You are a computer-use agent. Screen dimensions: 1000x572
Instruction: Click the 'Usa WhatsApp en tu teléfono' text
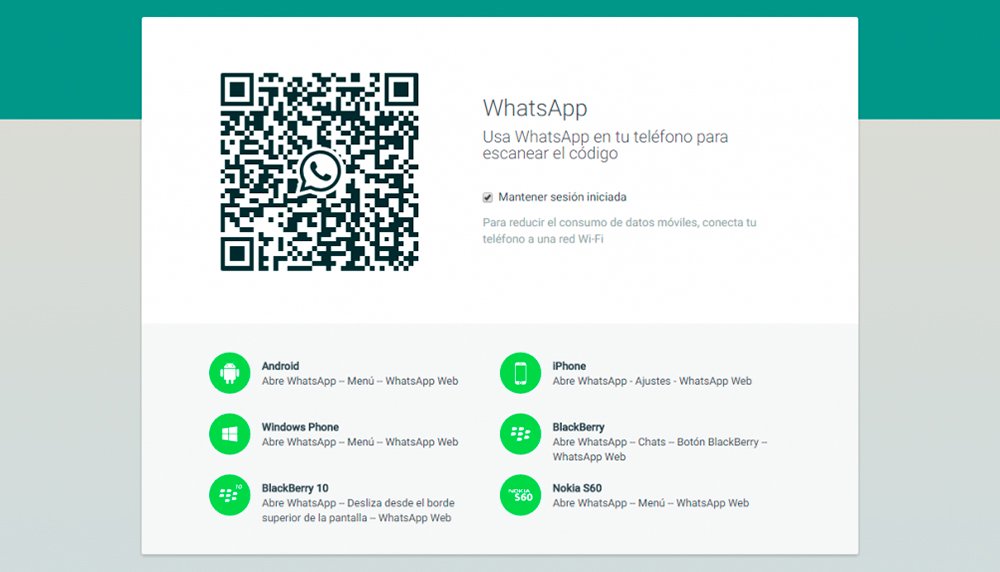(605, 145)
